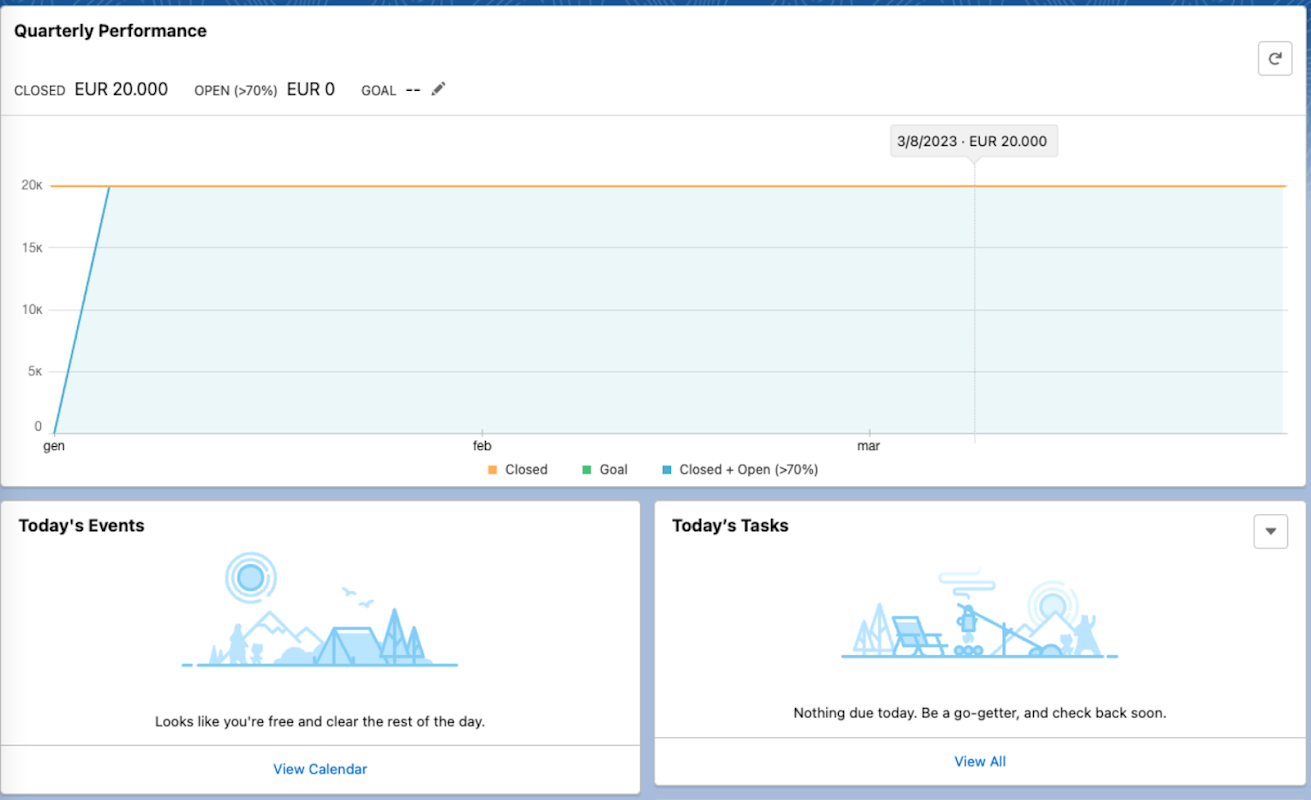Toggle the Closed series in the legend
Viewport: 1311px width, 800px height.
pyautogui.click(x=517, y=469)
